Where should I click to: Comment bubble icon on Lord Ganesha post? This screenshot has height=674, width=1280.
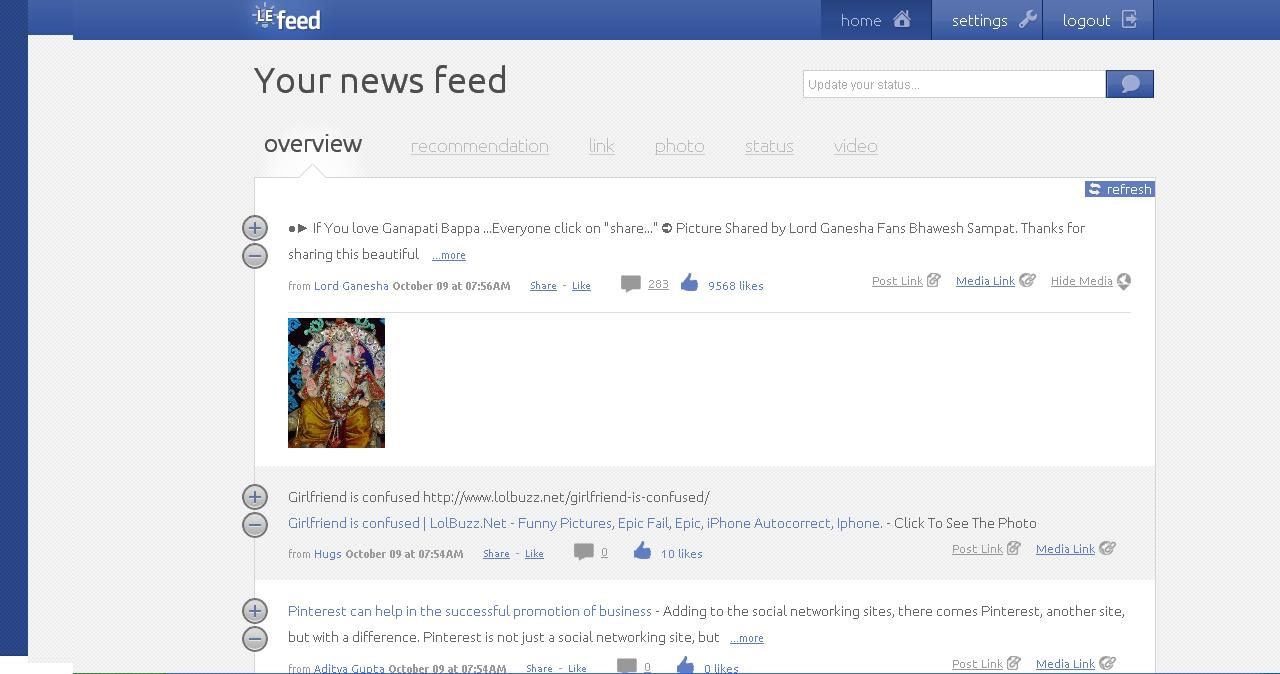[631, 284]
